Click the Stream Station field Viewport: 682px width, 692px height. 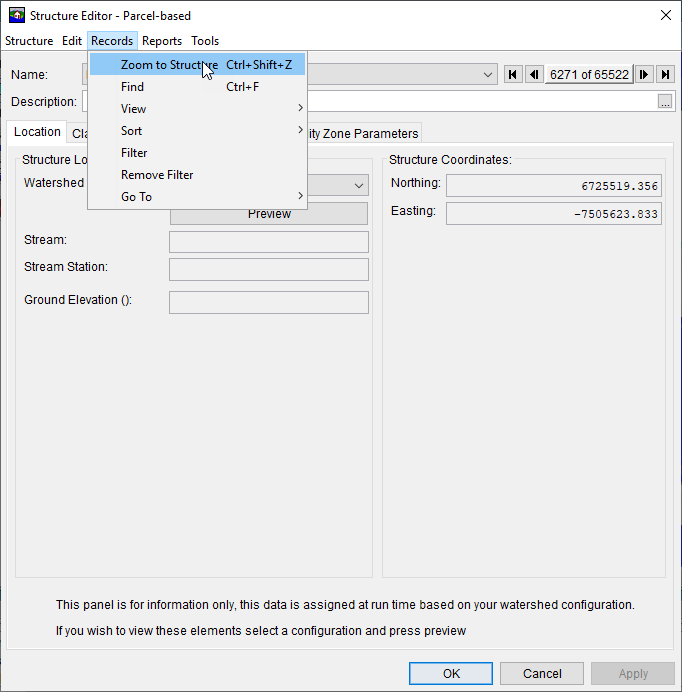[x=269, y=269]
